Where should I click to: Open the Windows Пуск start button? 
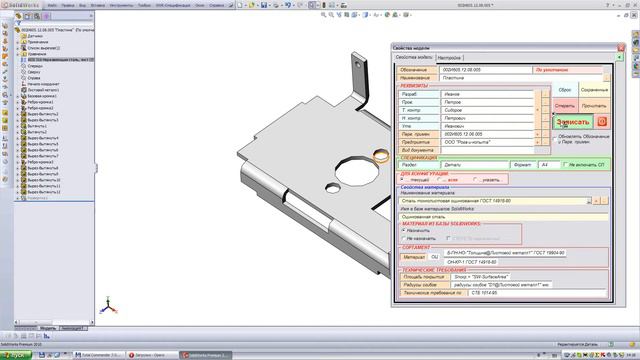point(16,355)
